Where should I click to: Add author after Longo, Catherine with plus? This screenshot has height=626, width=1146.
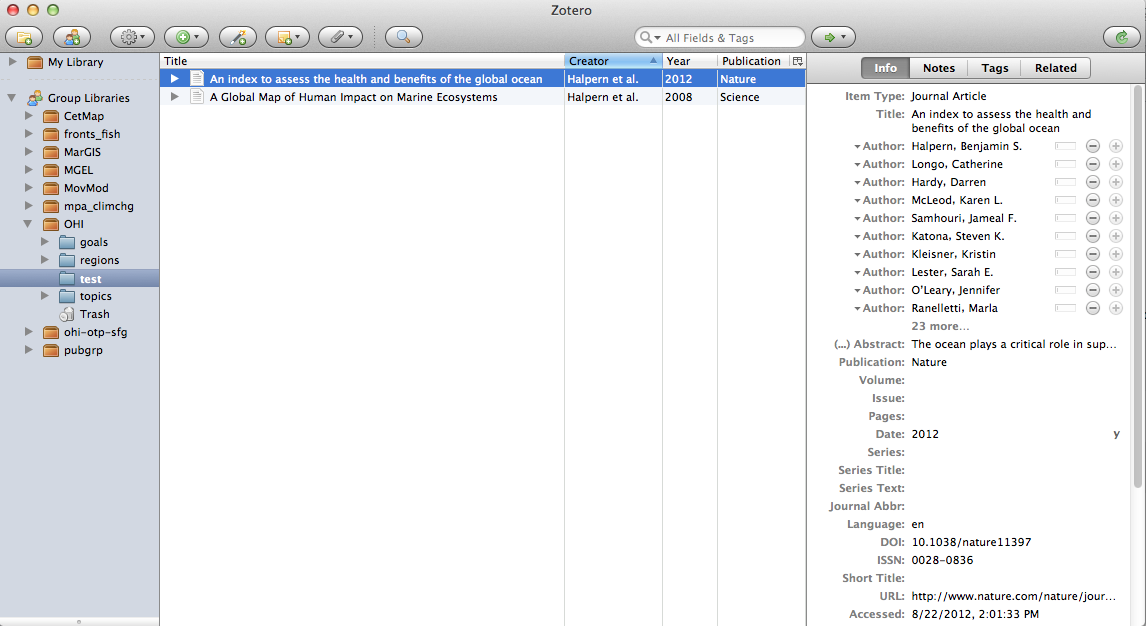(1116, 164)
